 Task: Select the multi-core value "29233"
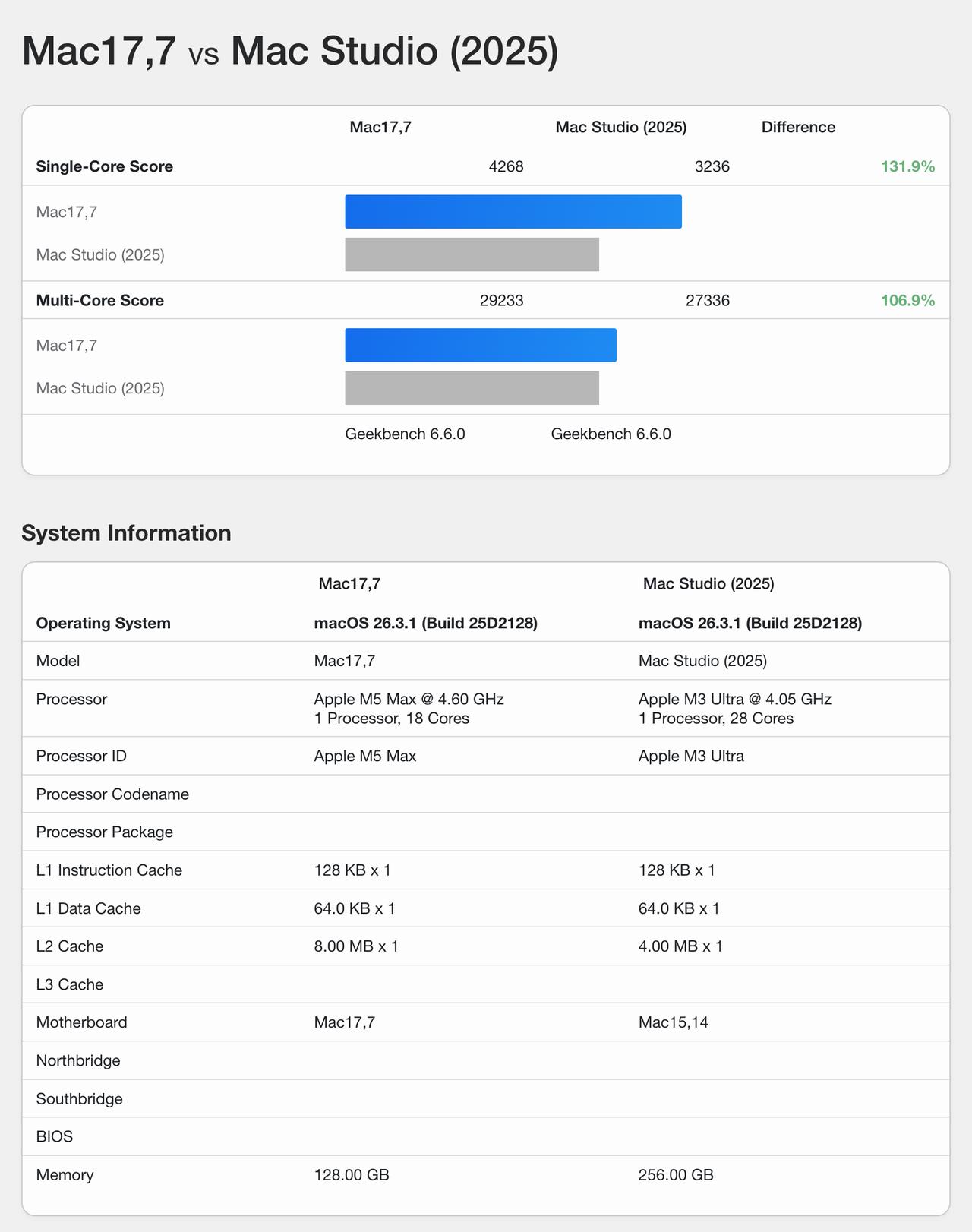(502, 300)
